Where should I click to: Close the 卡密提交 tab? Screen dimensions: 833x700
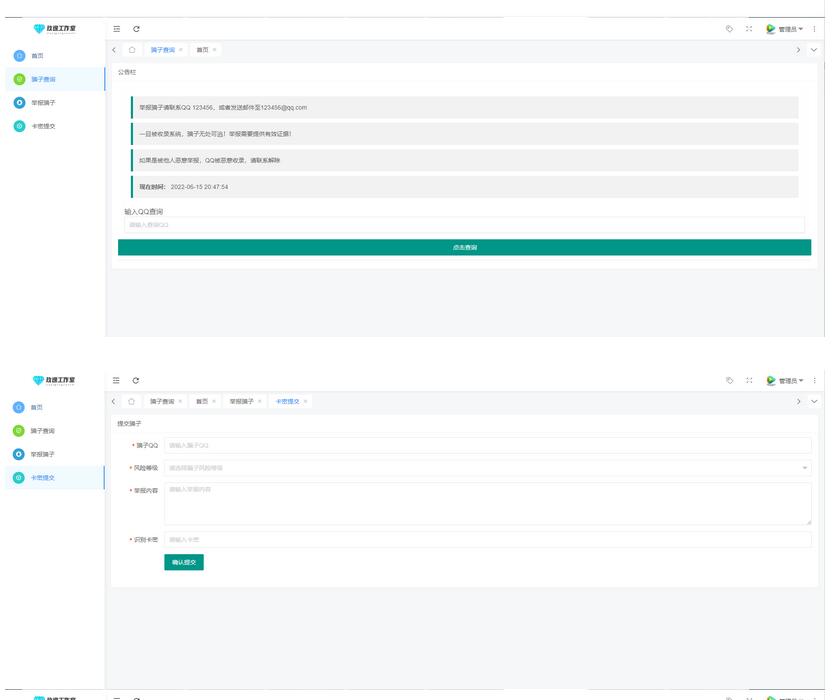306,401
